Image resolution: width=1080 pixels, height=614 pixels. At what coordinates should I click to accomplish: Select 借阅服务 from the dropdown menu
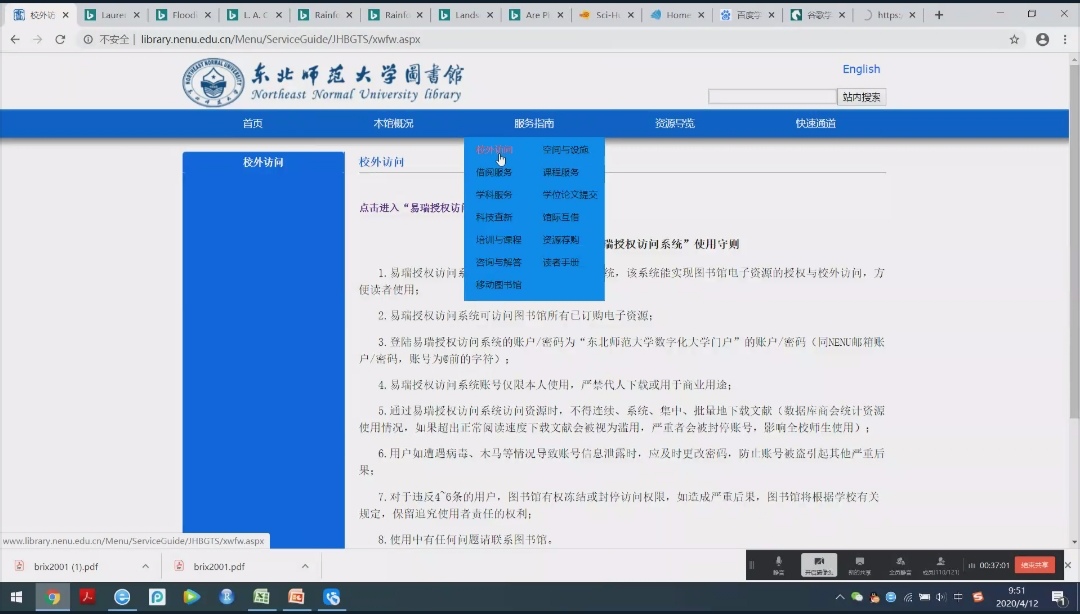point(494,172)
